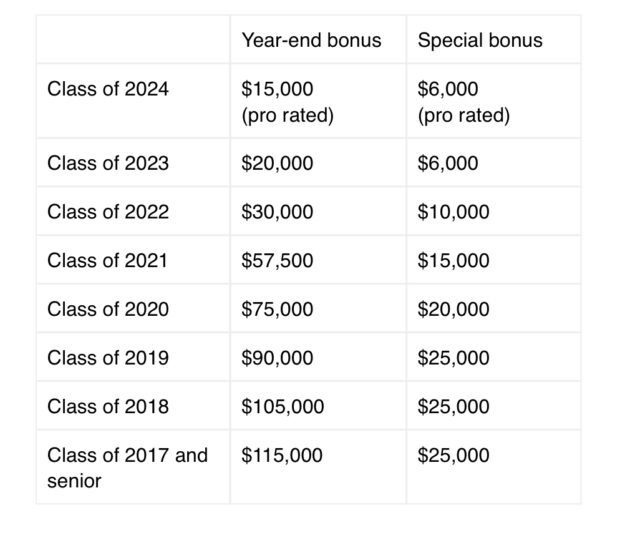Click the $15,000 pro rated year-end cell
620x538 pixels.
click(287, 102)
